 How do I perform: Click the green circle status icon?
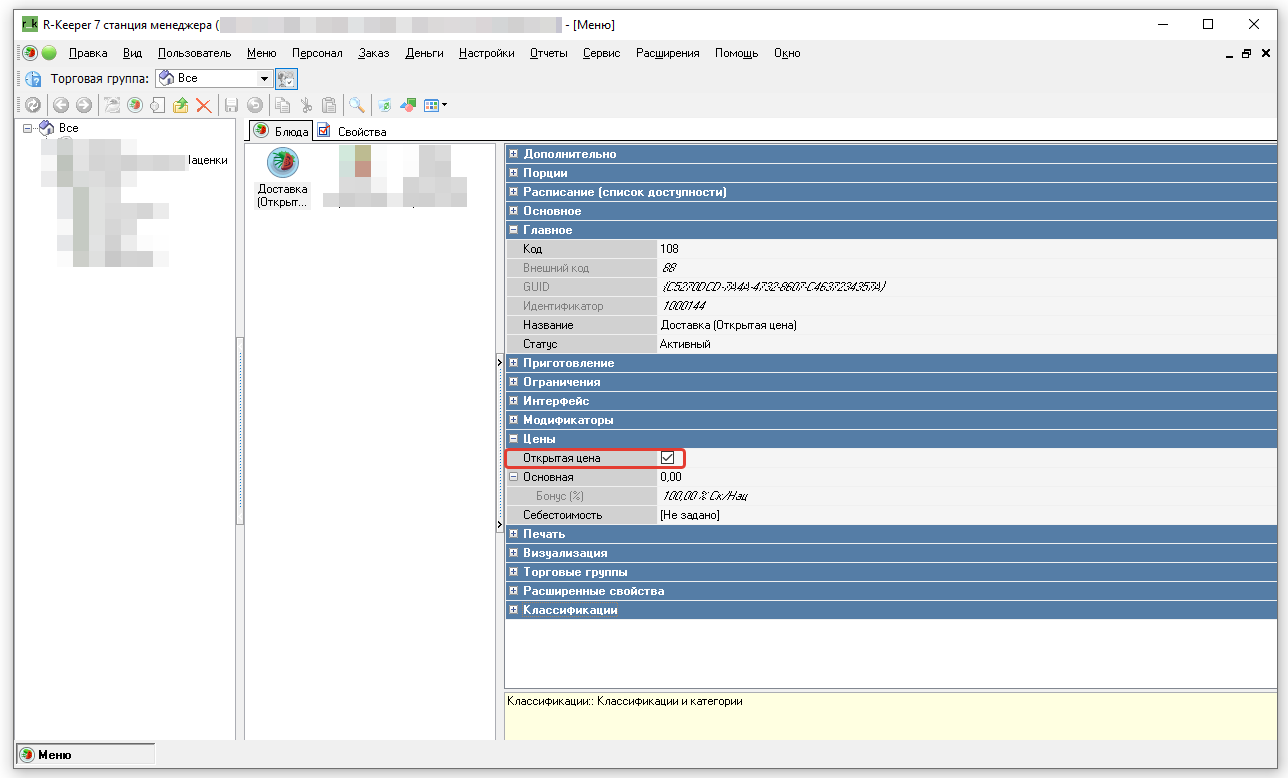pos(49,53)
